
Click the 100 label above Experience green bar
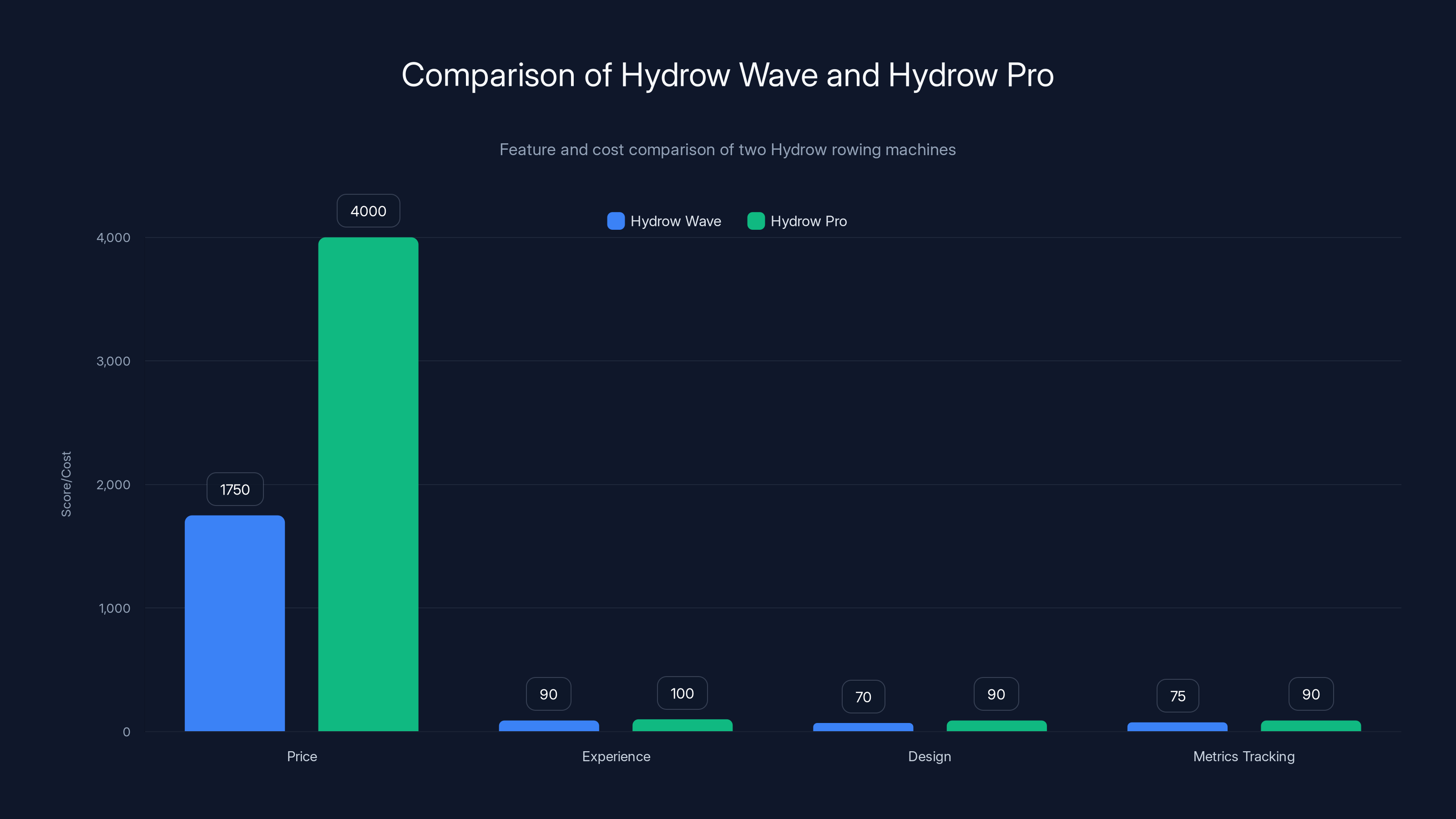click(682, 693)
